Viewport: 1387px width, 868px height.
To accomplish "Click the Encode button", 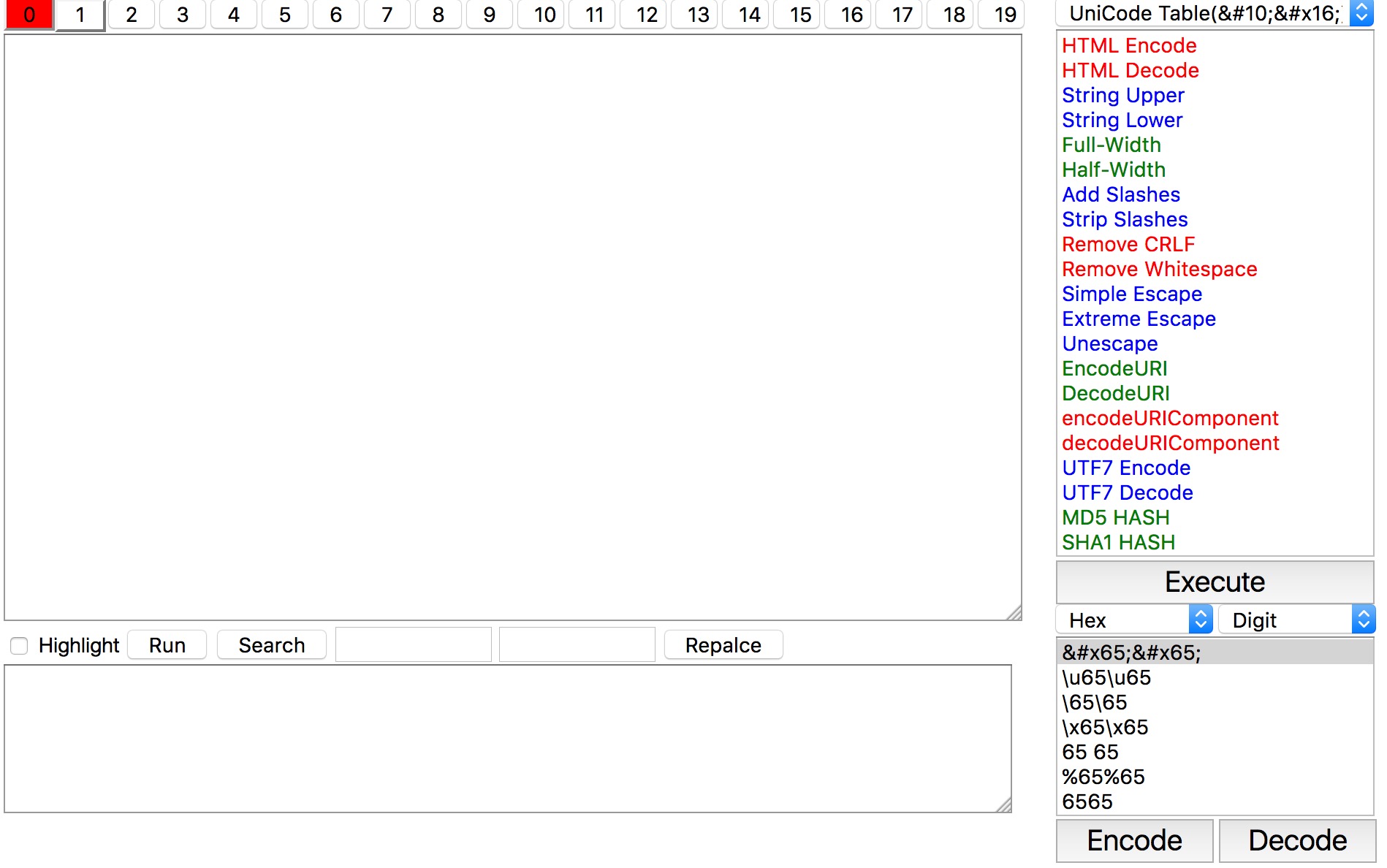I will coord(1135,840).
